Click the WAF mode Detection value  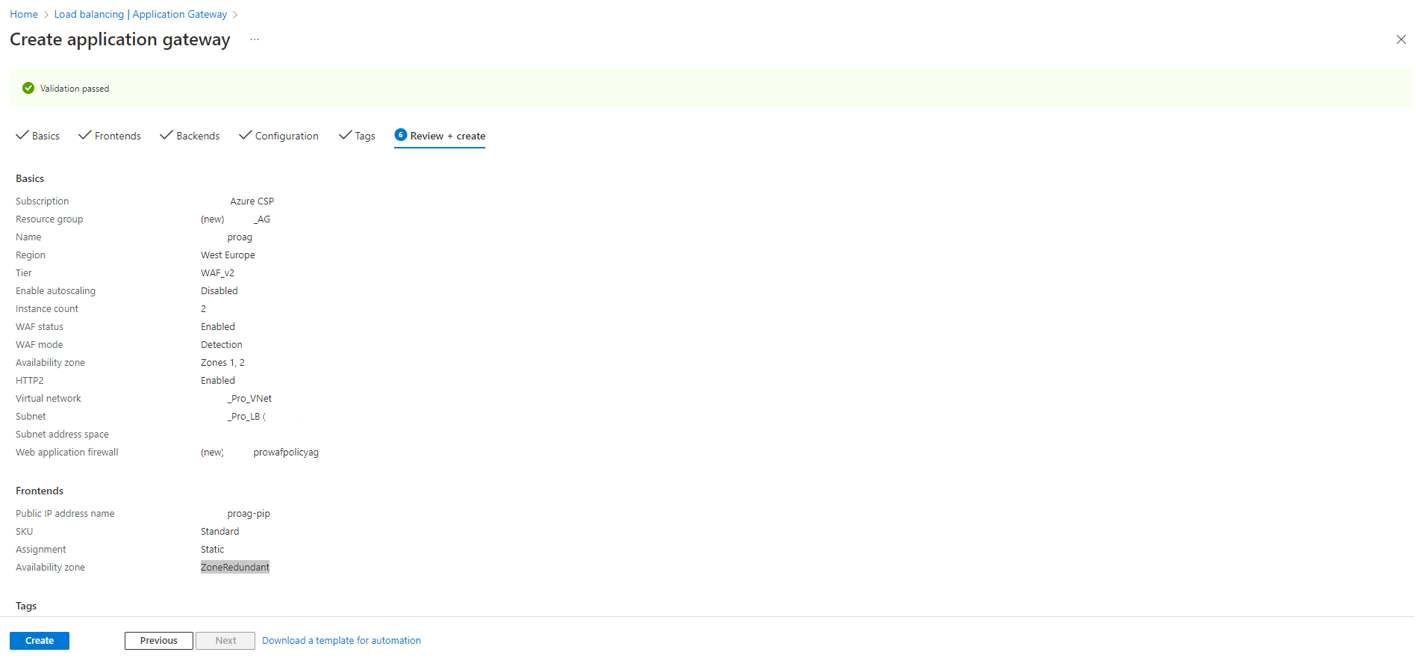(221, 344)
